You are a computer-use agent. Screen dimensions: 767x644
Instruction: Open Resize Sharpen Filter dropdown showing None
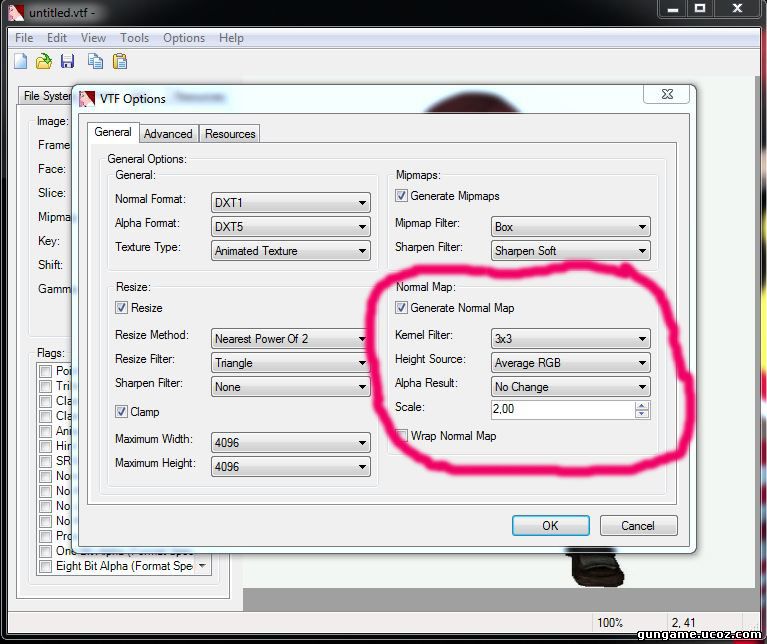pos(291,386)
